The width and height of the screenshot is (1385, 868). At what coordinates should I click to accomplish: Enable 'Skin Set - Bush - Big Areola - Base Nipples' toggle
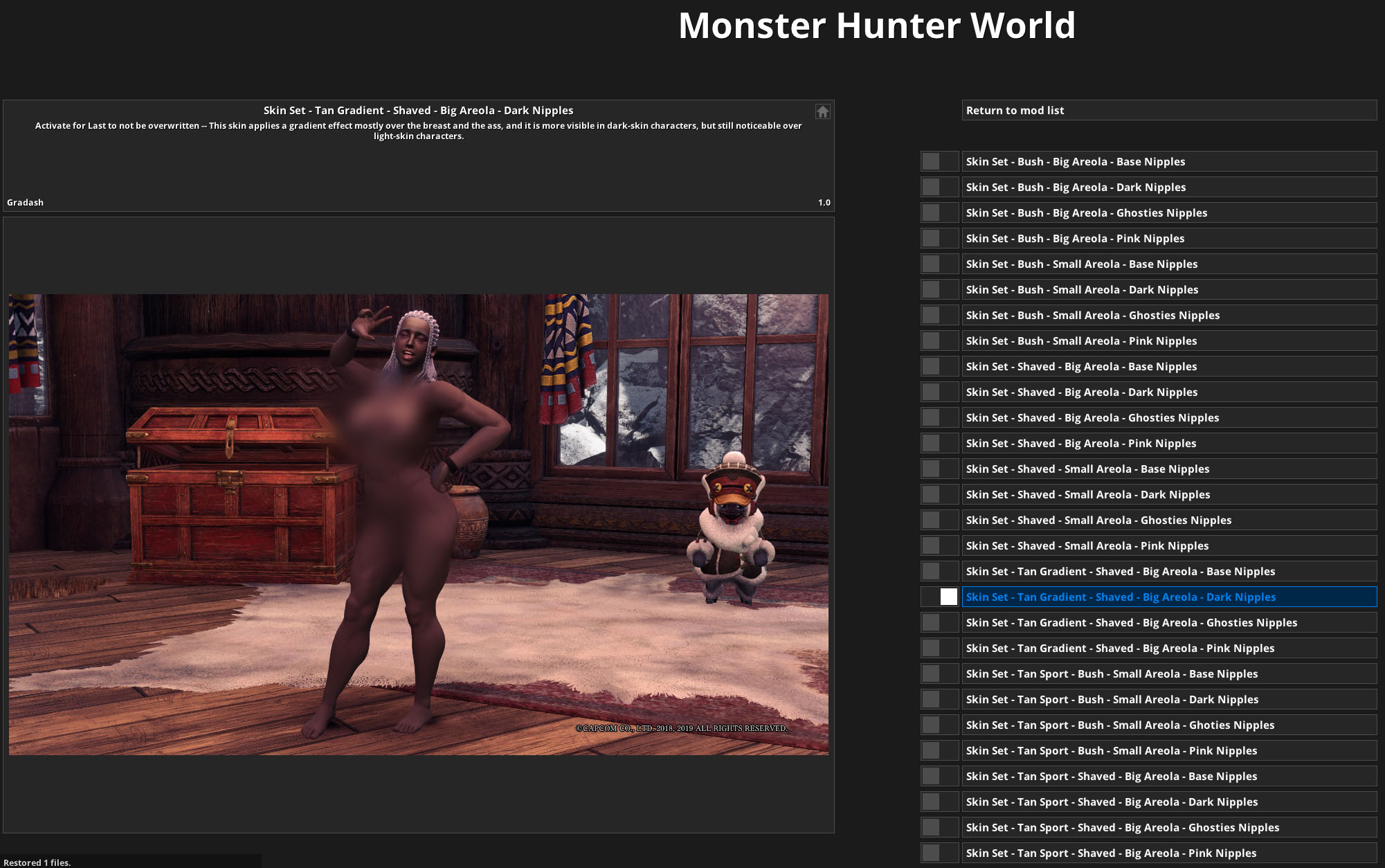pos(939,161)
